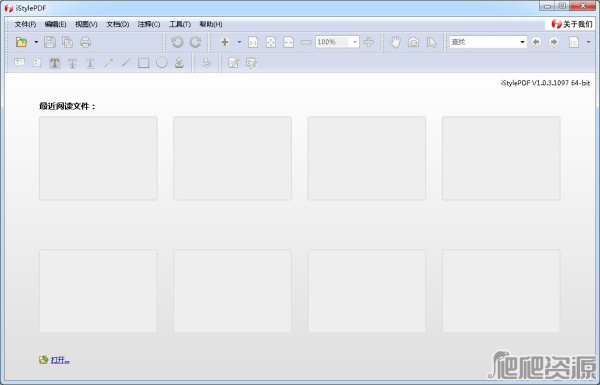This screenshot has width=600, height=385.
Task: Select the rectangle drawing tool
Action: [143, 63]
